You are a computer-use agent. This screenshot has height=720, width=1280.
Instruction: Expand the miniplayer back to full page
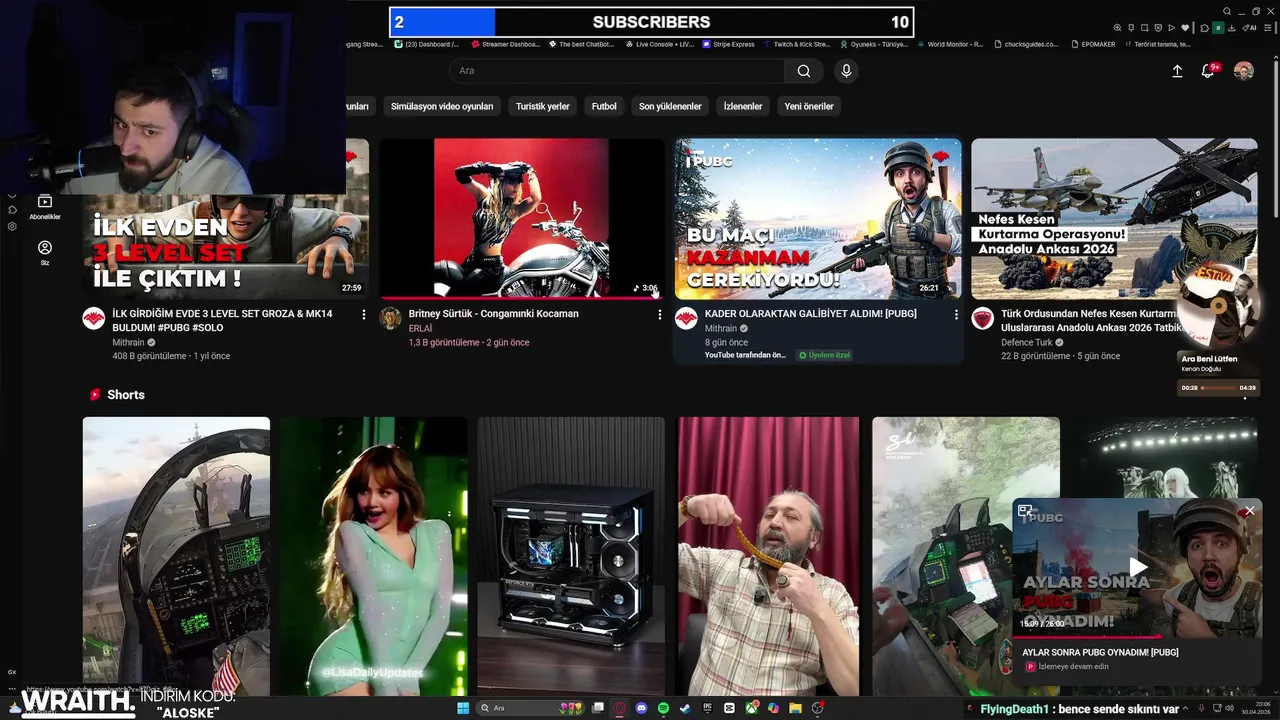(1025, 511)
